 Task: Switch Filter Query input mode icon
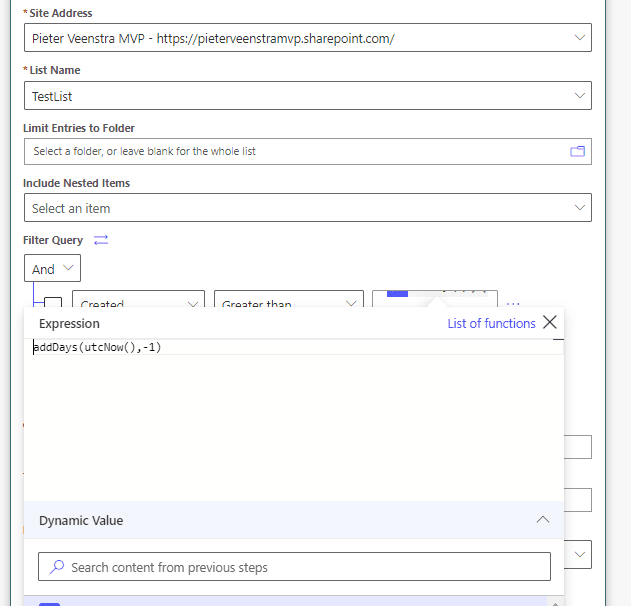[x=101, y=240]
